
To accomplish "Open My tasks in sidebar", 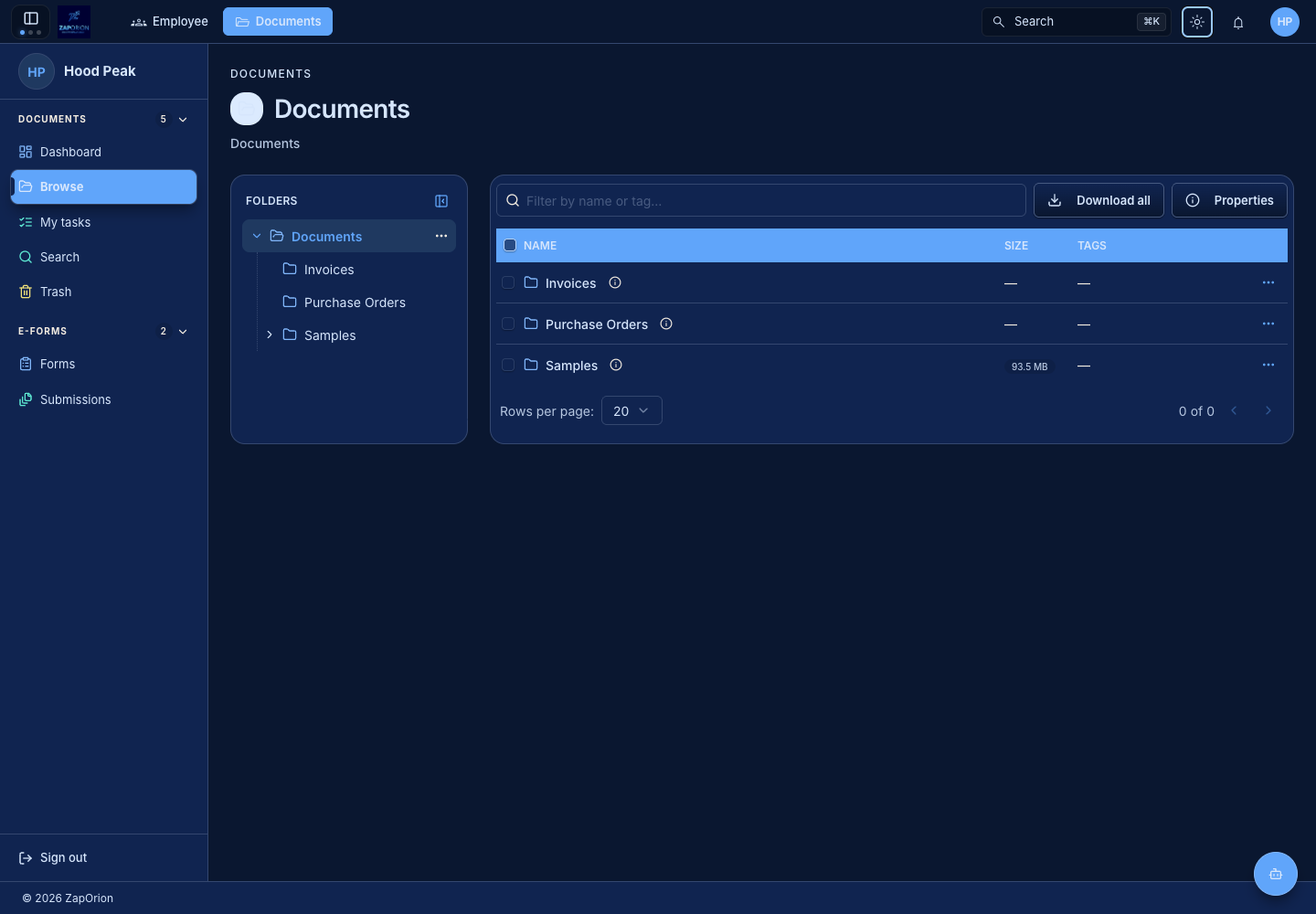I will point(103,222).
